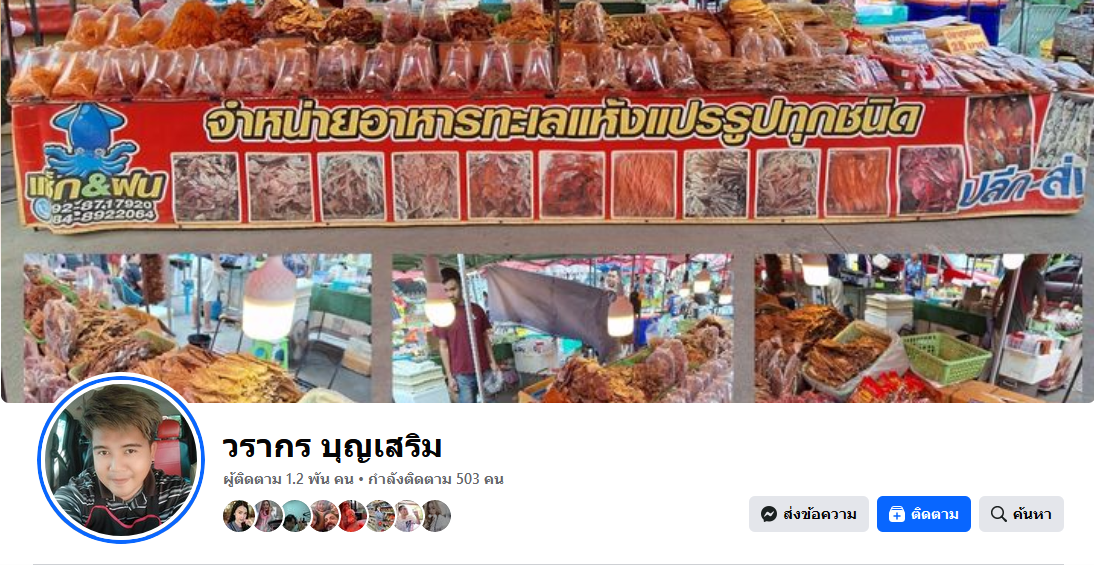Image resolution: width=1094 pixels, height=565 pixels.
Task: Select the third follower avatar with teal background
Action: coord(295,516)
